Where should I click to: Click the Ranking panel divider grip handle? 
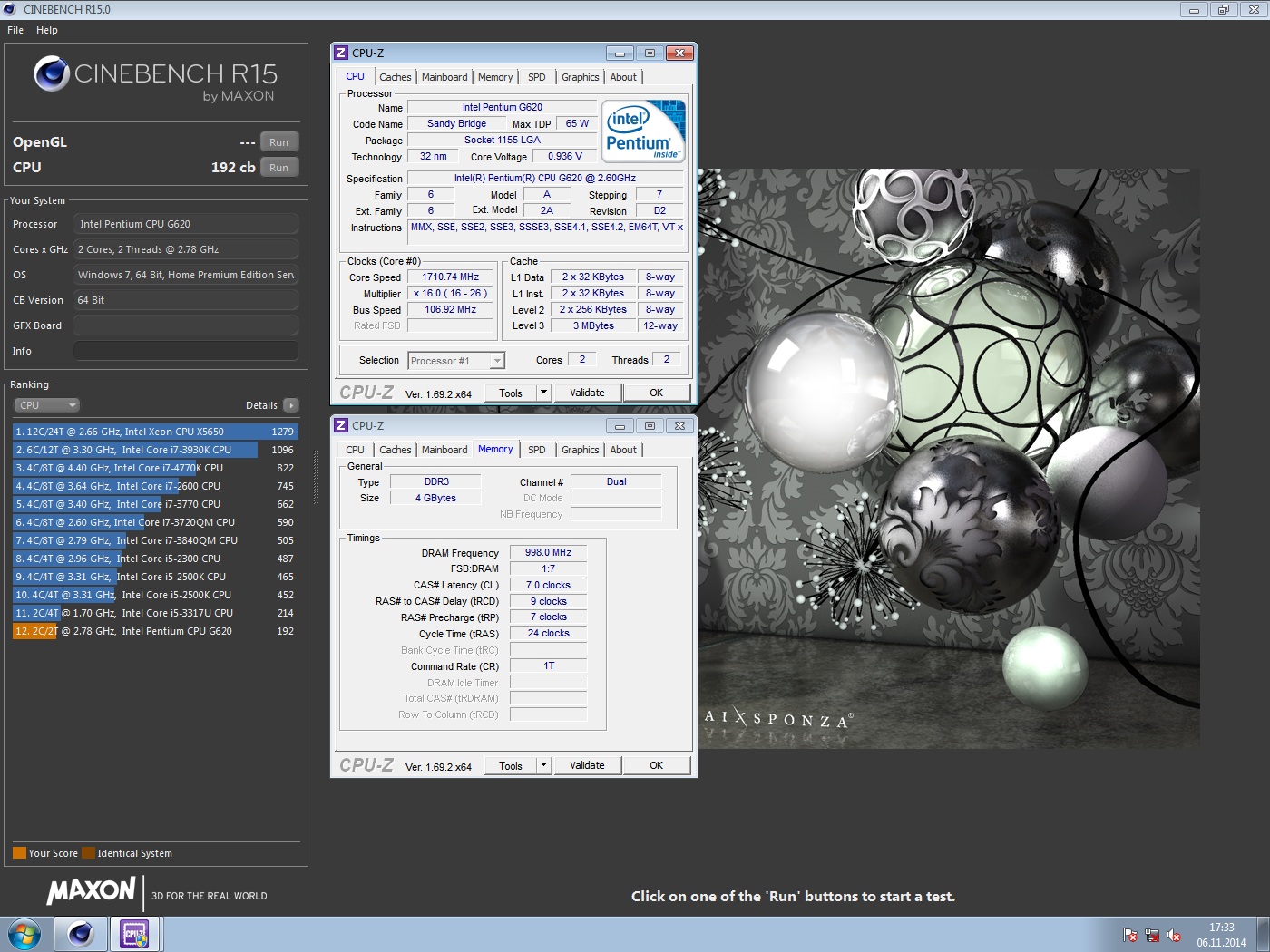coord(316,477)
